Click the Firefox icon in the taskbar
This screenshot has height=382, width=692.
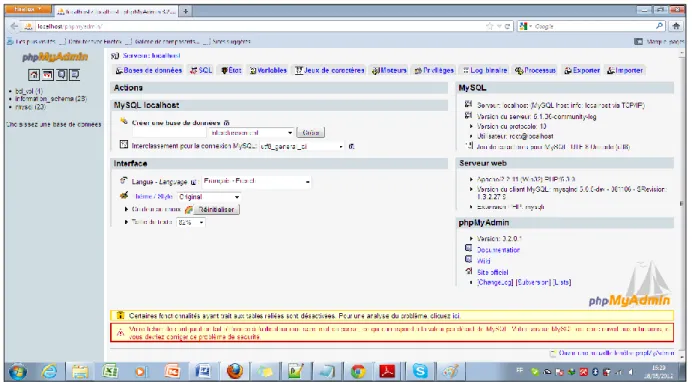pos(235,371)
